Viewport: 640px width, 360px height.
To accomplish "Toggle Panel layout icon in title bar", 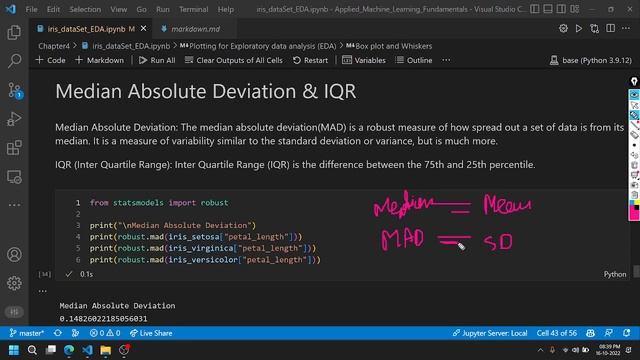I will [x=548, y=9].
